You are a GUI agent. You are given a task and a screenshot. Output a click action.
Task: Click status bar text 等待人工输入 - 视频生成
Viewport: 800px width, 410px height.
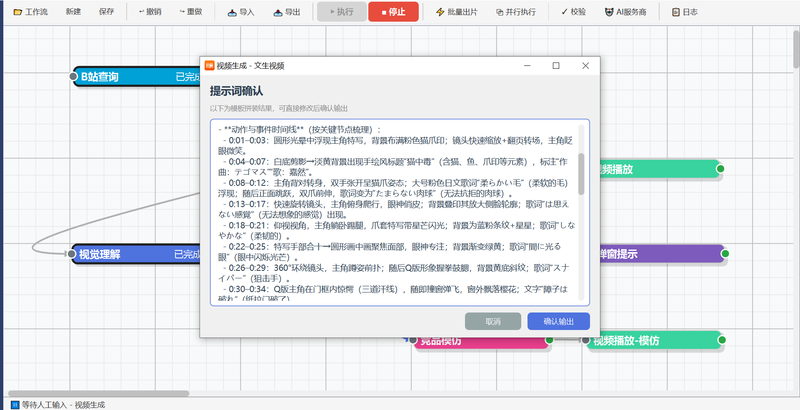[64, 405]
